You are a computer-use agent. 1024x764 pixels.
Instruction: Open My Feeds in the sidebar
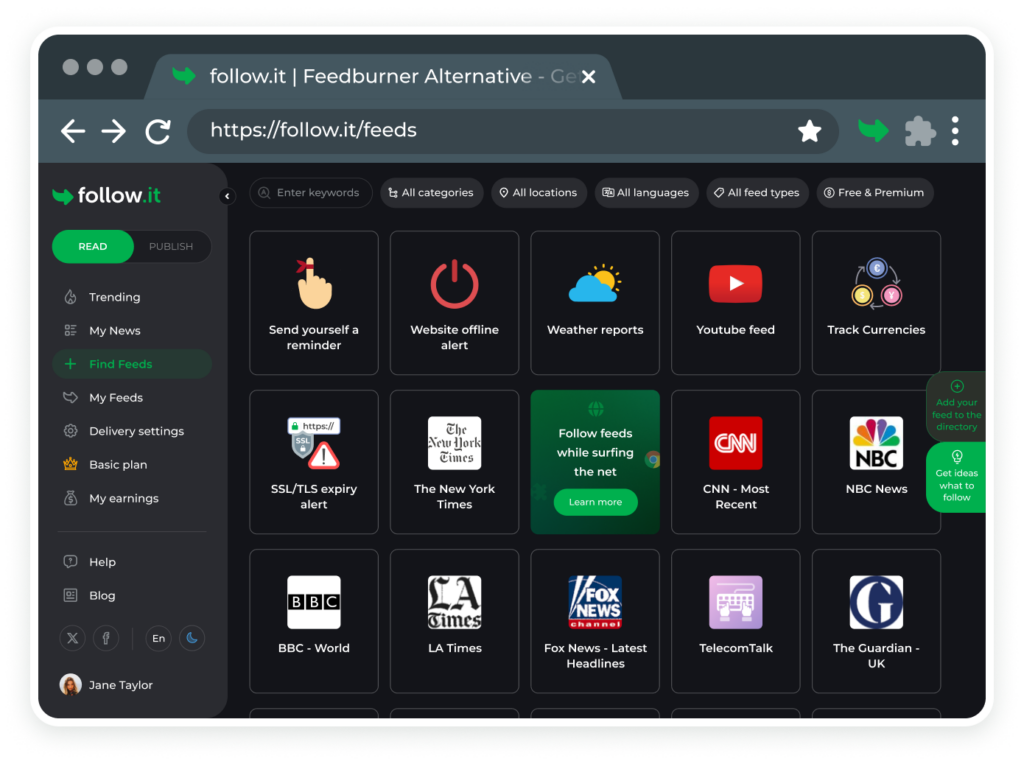pyautogui.click(x=131, y=398)
